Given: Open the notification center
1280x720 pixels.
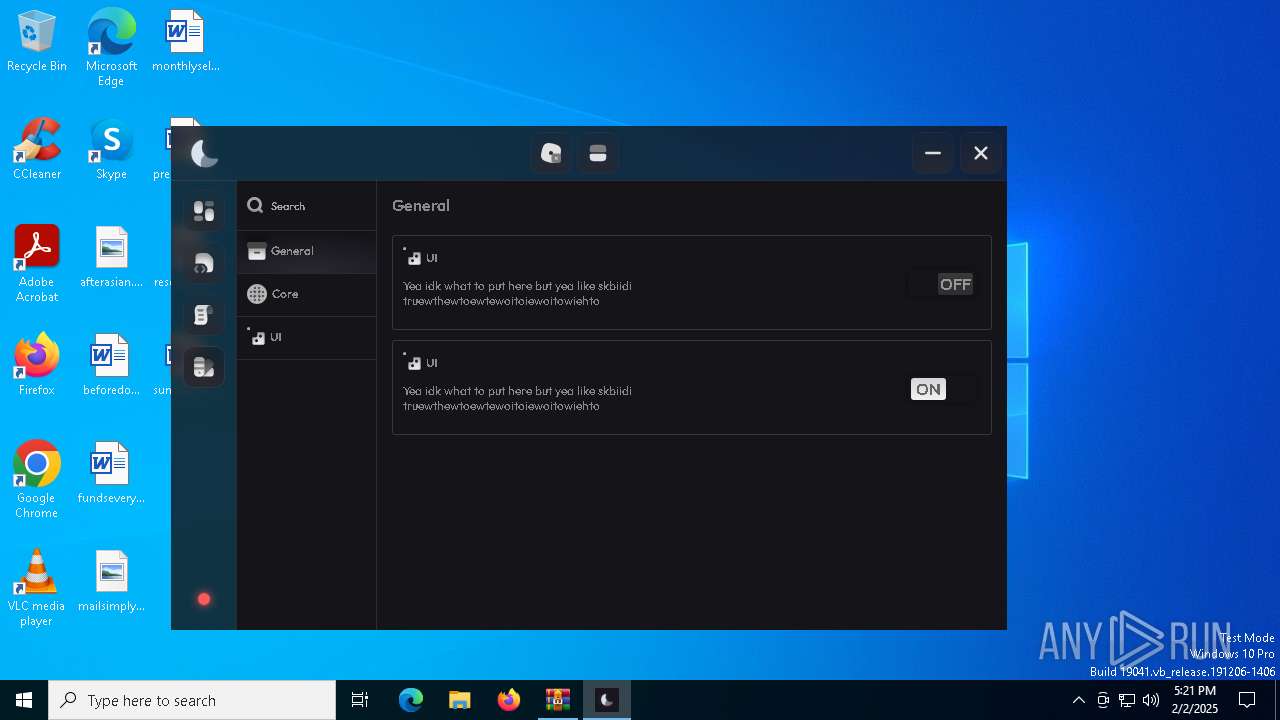Looking at the screenshot, I should point(1247,700).
